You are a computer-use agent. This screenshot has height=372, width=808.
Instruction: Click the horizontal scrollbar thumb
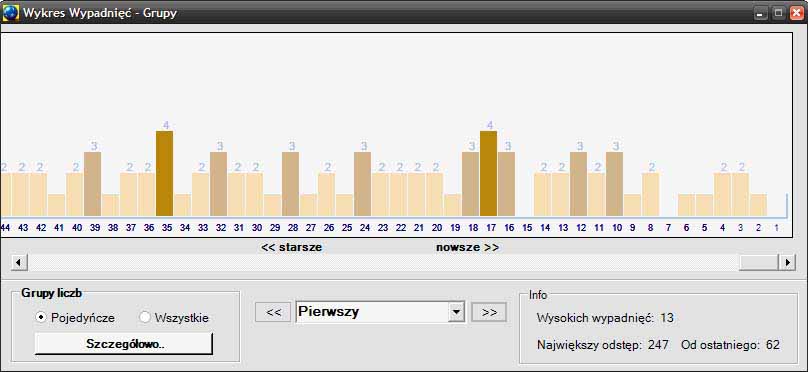point(759,262)
